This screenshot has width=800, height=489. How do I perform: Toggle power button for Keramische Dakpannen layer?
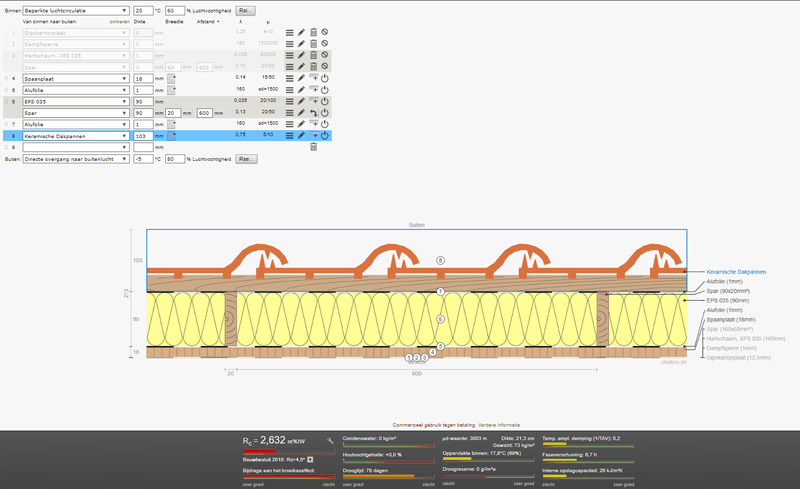coord(325,135)
